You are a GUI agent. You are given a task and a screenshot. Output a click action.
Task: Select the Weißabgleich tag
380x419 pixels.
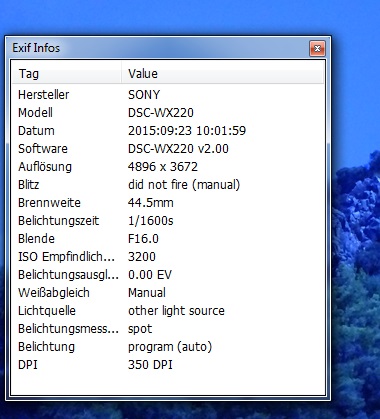[54, 293]
